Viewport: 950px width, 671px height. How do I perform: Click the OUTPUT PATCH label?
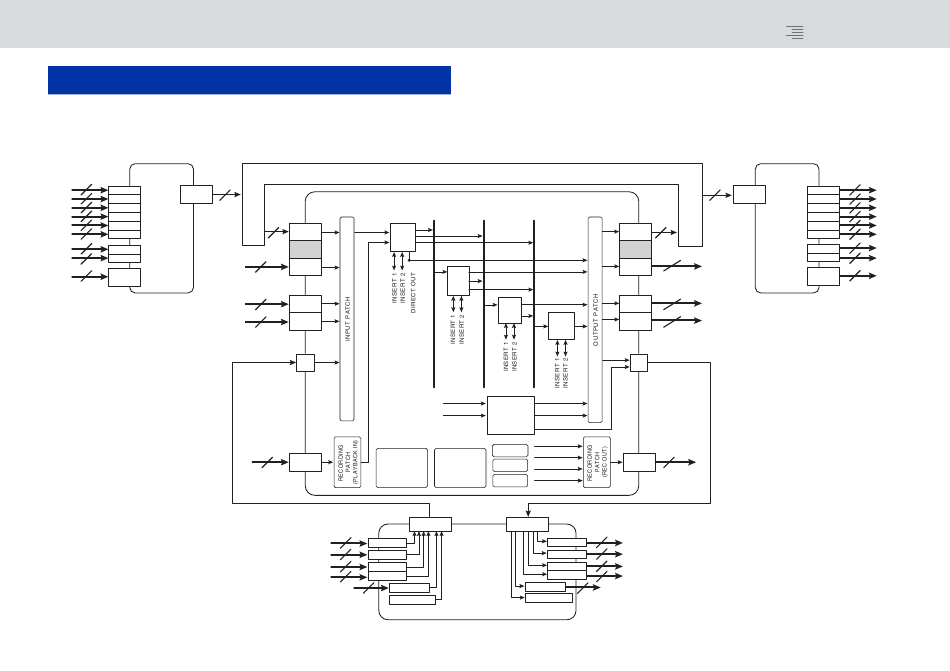point(596,320)
